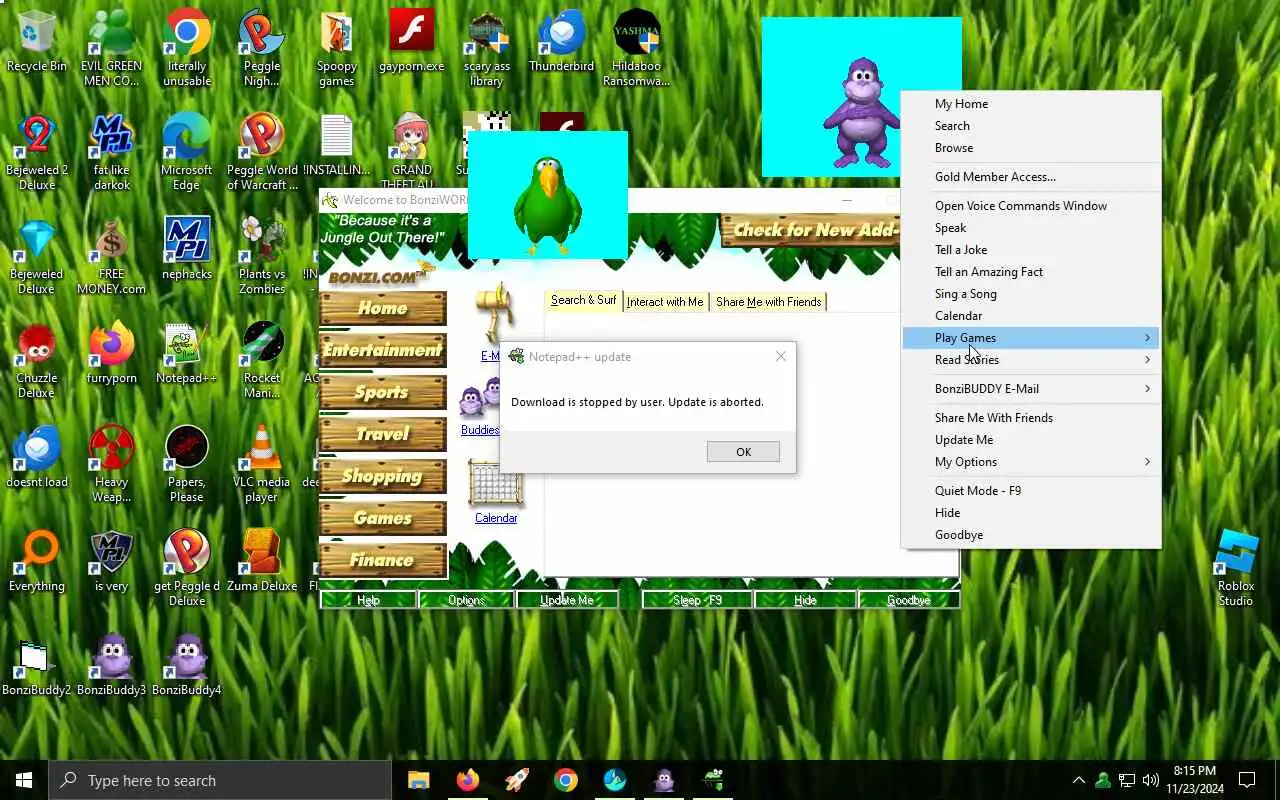Expand the Play Games submenu
Image resolution: width=1280 pixels, height=800 pixels.
click(1031, 338)
